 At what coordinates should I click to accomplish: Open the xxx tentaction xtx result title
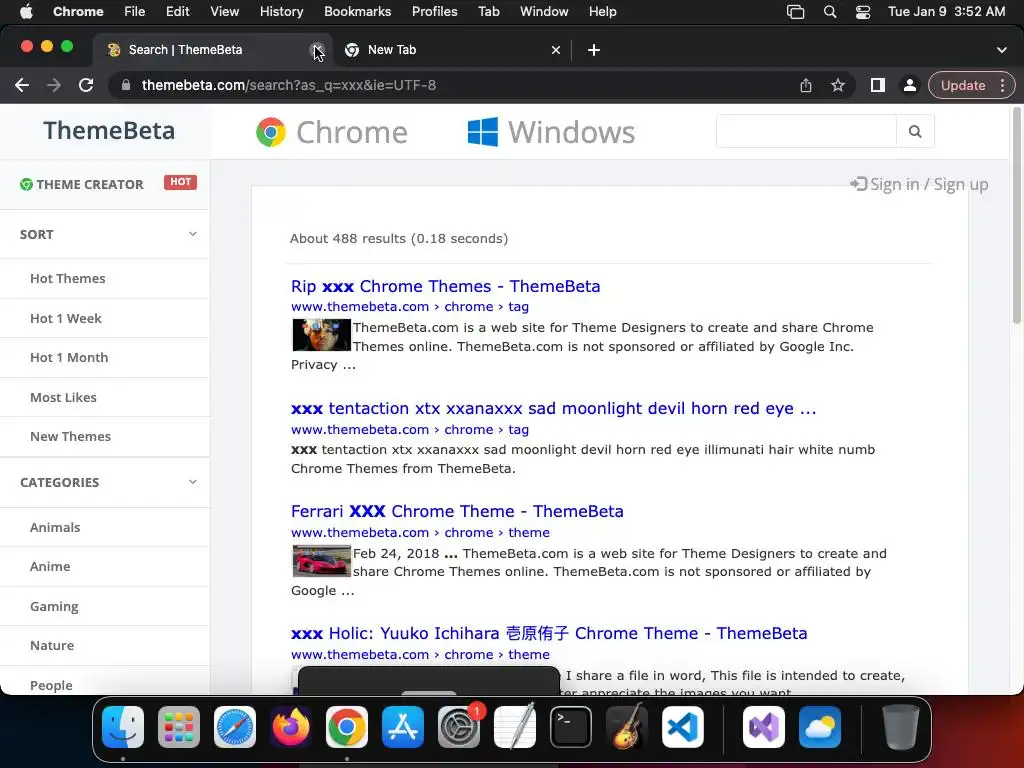coord(554,409)
